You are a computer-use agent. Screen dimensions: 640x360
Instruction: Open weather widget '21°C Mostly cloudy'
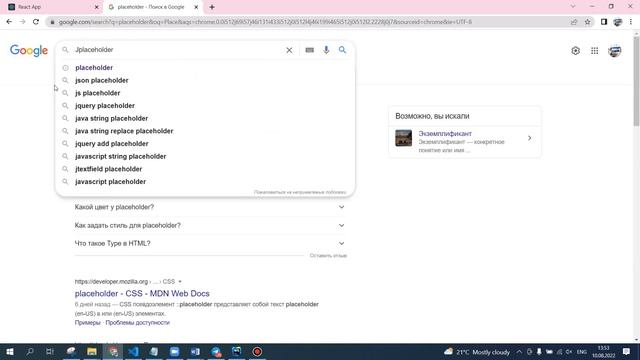(477, 352)
